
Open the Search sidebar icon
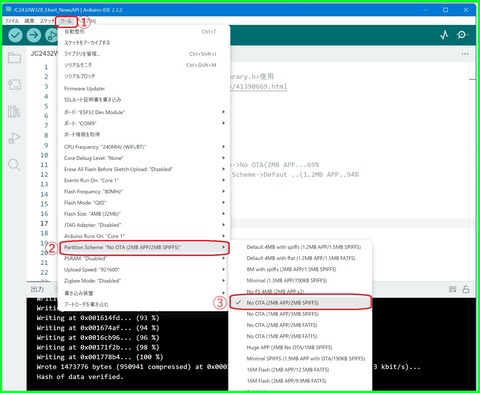pos(14,165)
